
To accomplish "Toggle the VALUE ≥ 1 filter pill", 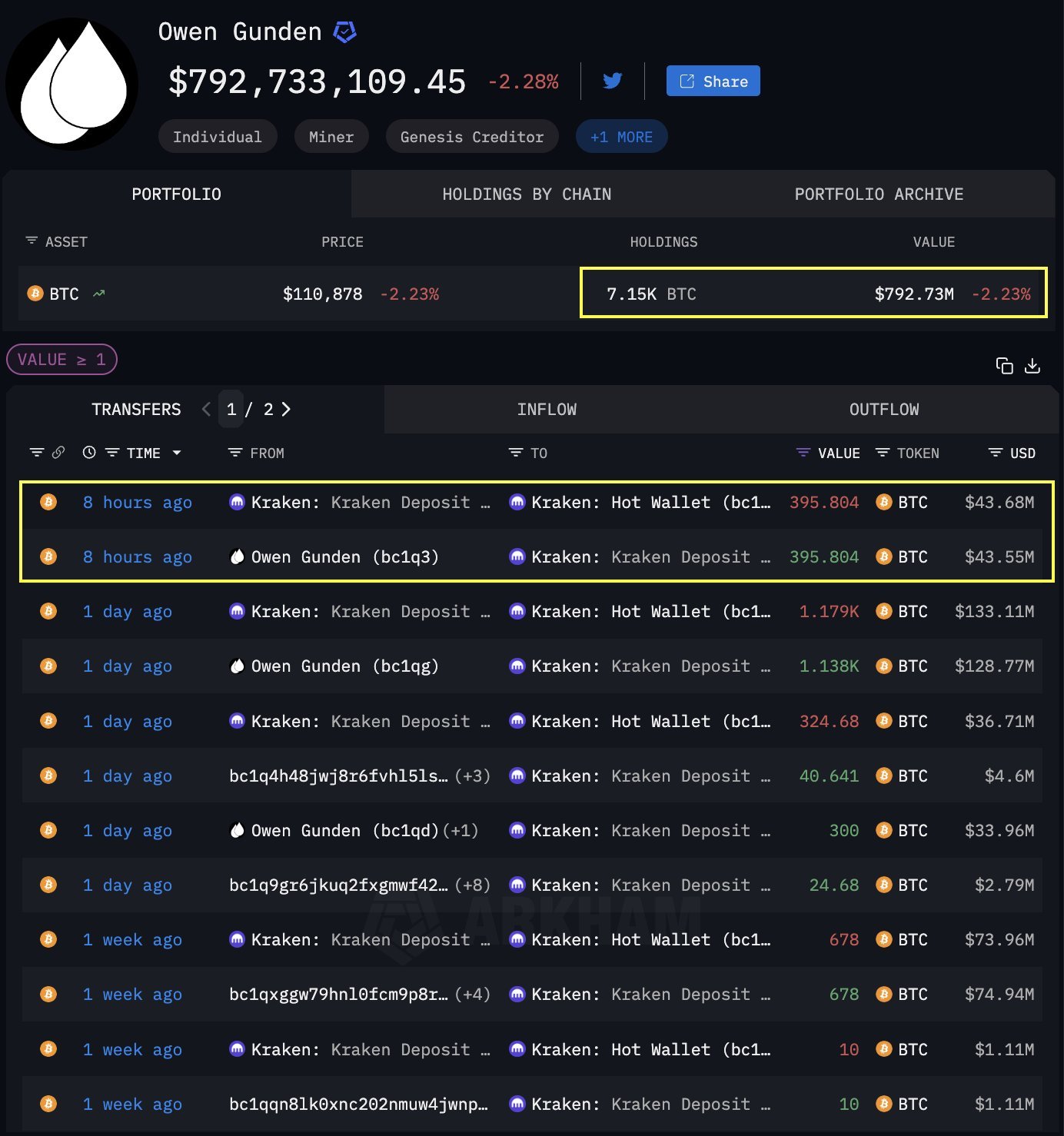I will click(x=62, y=359).
